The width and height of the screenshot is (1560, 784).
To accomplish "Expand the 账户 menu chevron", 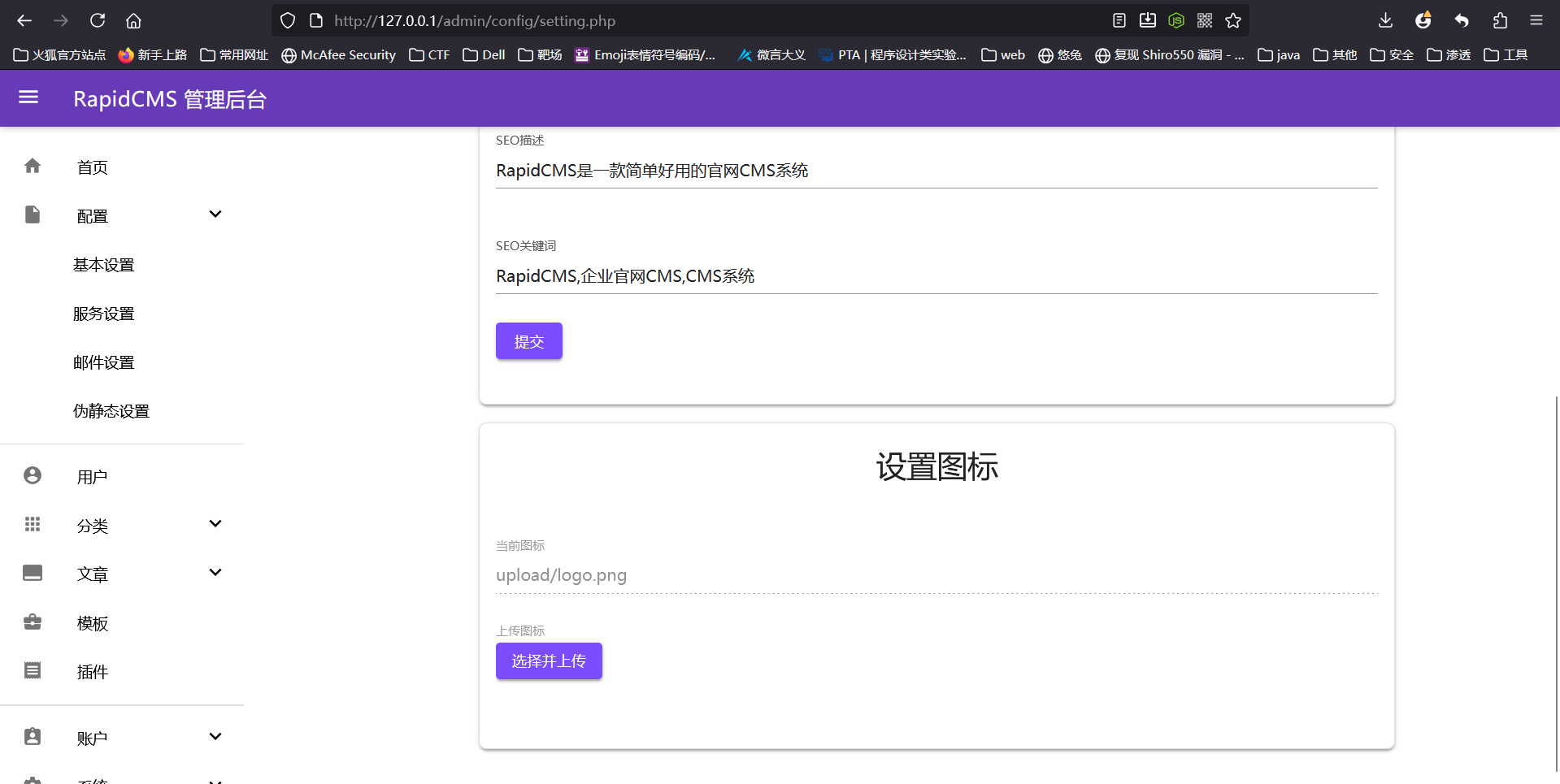I will 215,737.
